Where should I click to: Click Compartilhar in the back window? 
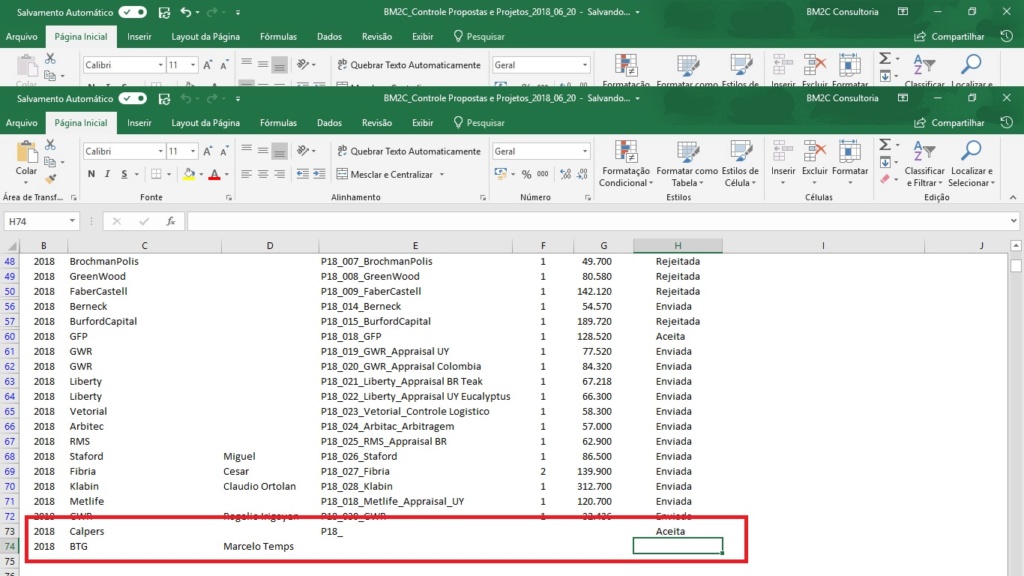pyautogui.click(x=949, y=37)
